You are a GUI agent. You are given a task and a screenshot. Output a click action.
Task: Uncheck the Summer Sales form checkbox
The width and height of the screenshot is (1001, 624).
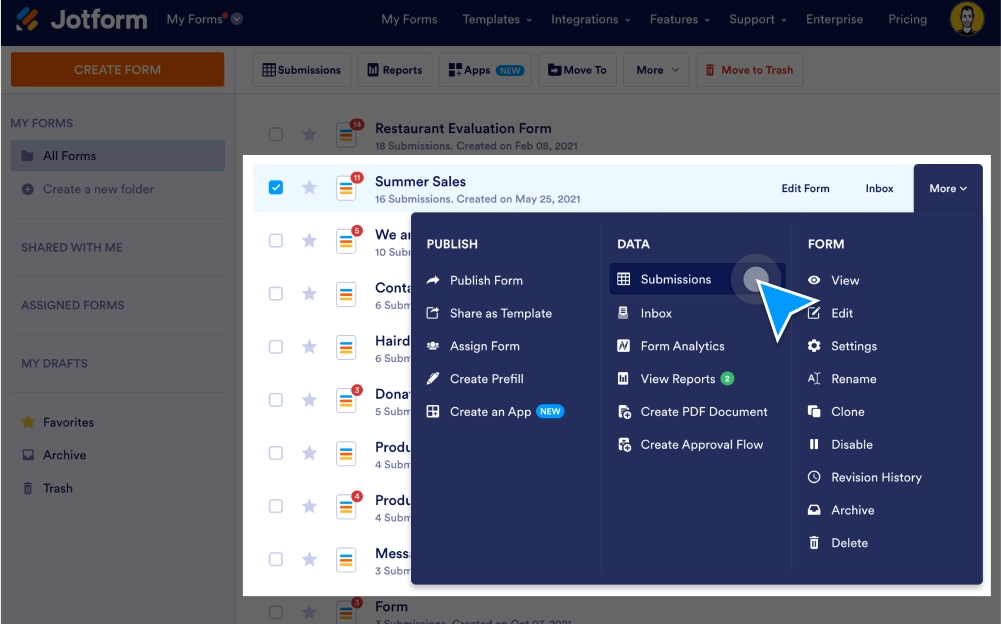(x=276, y=186)
